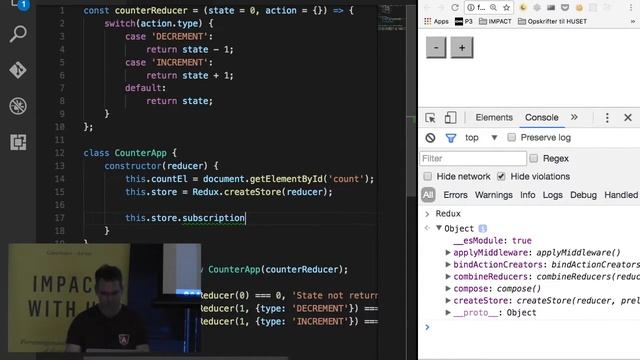This screenshot has width=640, height=360.
Task: Enable the Preserve log checkbox
Action: coord(511,137)
